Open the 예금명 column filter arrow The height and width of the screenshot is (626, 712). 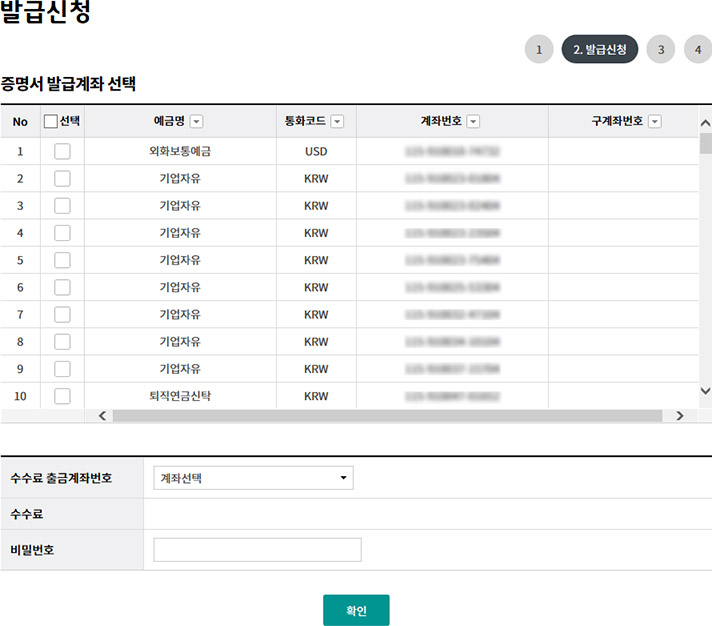pos(196,122)
